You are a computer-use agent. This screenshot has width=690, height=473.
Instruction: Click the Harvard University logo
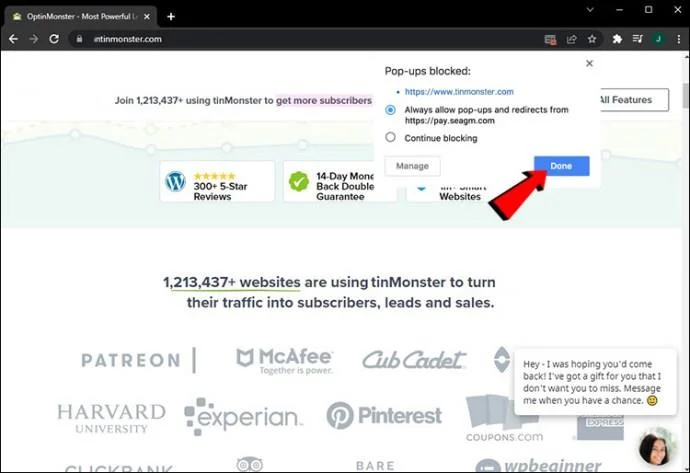[111, 418]
